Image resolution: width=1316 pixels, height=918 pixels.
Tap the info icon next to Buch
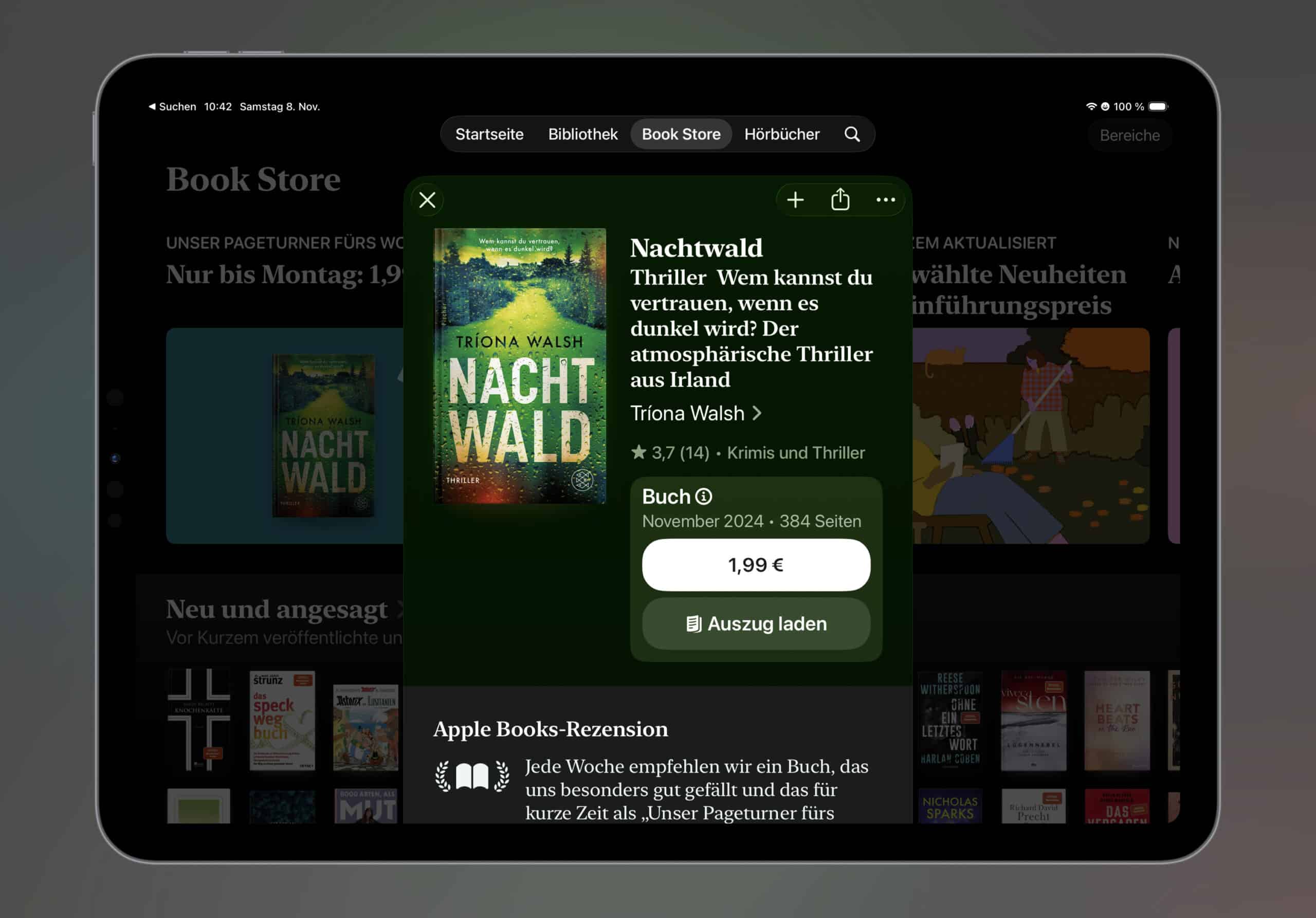[x=703, y=496]
